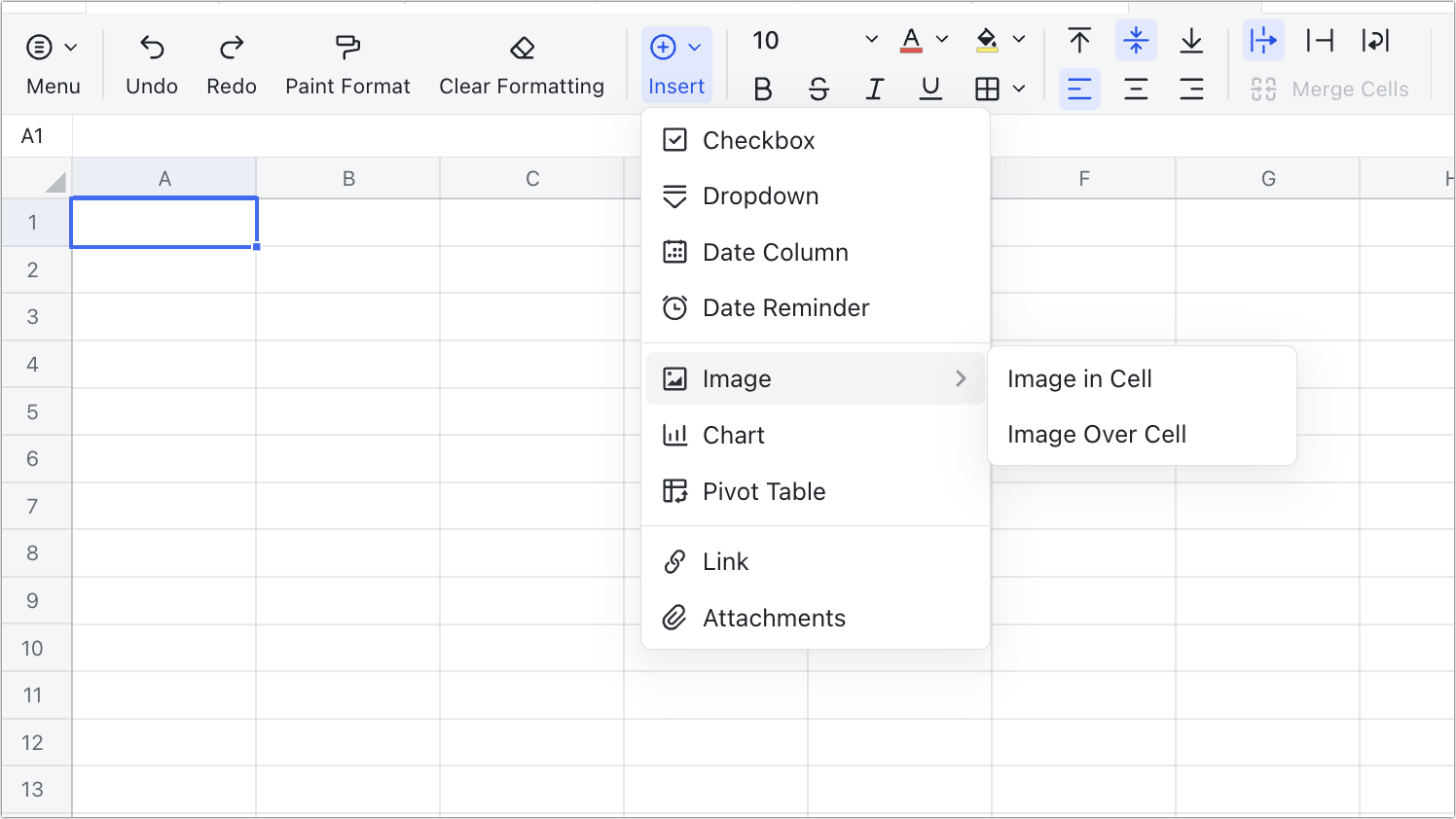
Task: Click the Undo icon
Action: 151,46
